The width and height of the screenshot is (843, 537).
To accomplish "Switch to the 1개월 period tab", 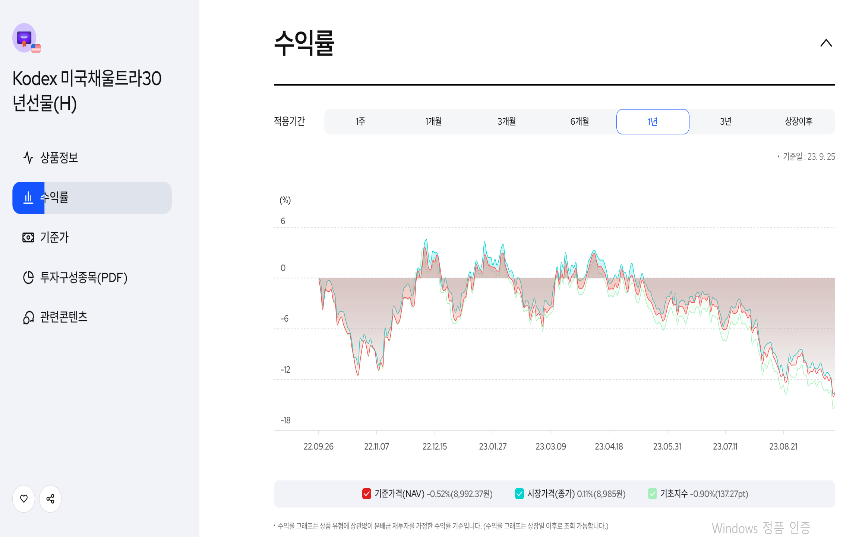I will 433,122.
